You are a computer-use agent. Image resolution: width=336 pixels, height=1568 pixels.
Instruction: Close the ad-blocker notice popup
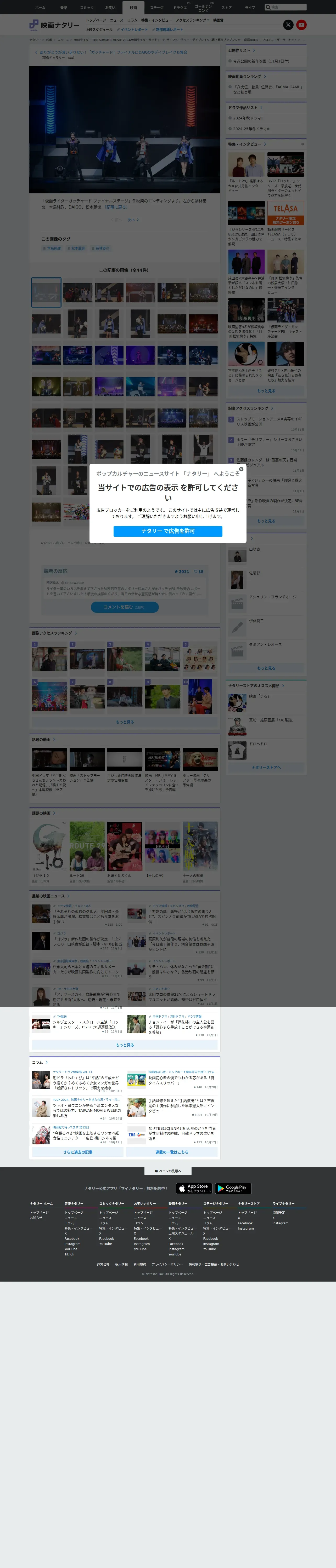pyautogui.click(x=241, y=469)
